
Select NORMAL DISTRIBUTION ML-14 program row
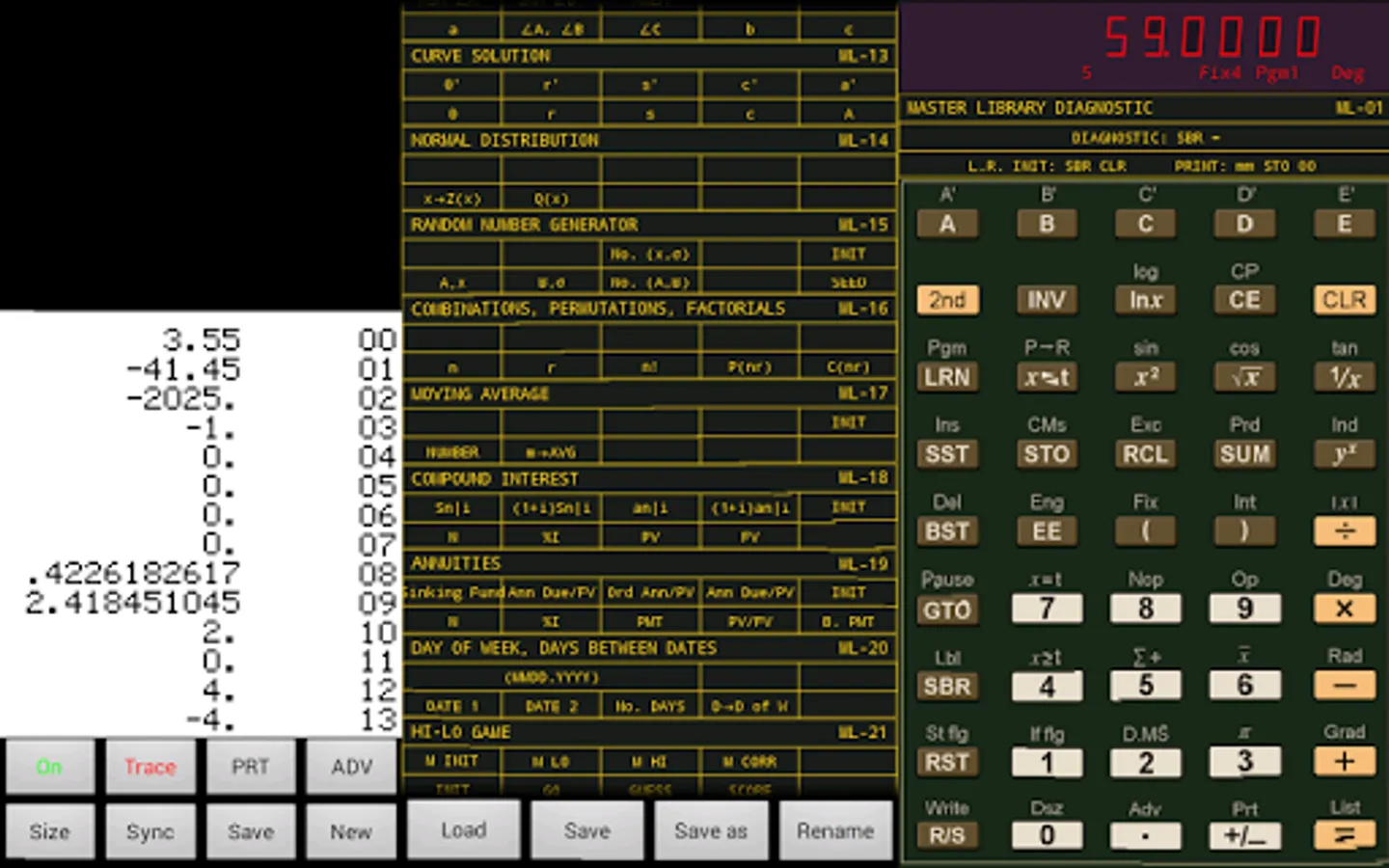tap(649, 141)
